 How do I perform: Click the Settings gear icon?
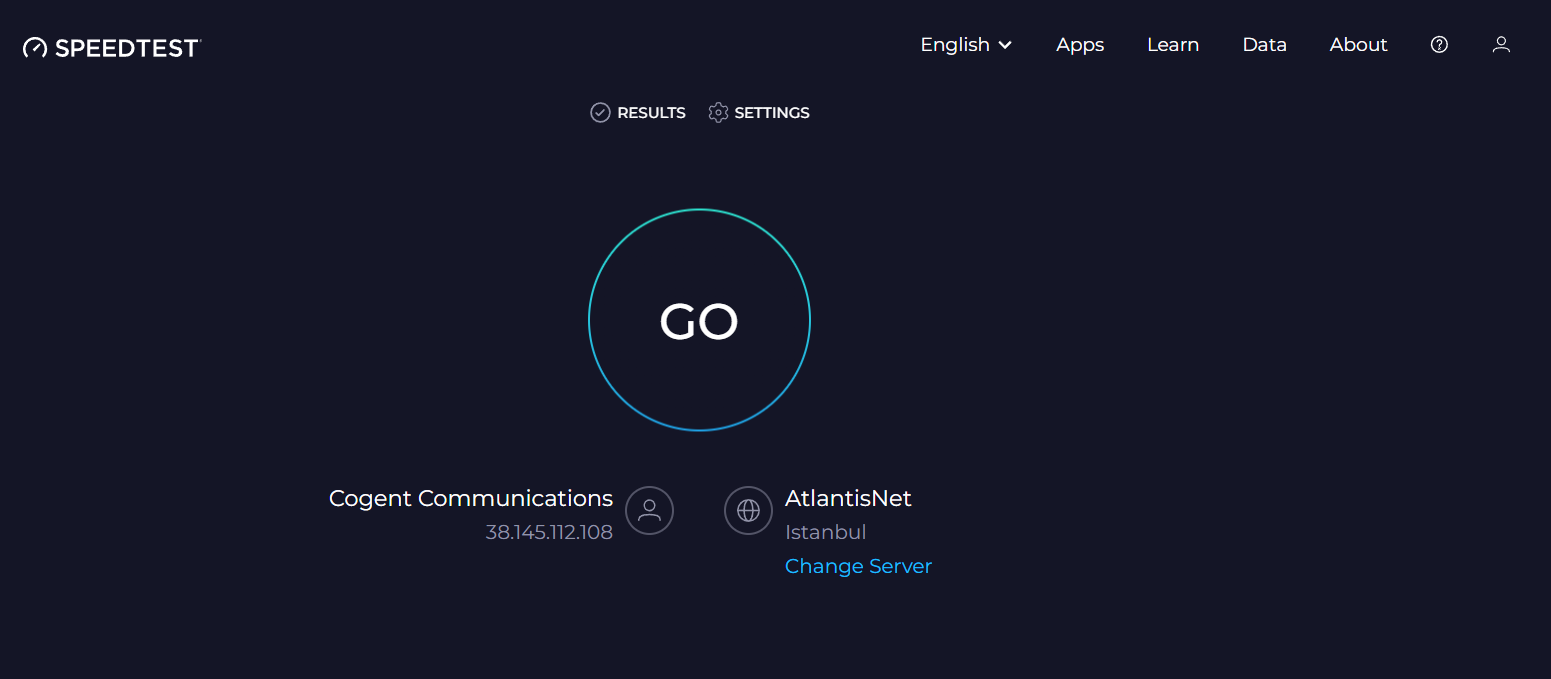(718, 113)
